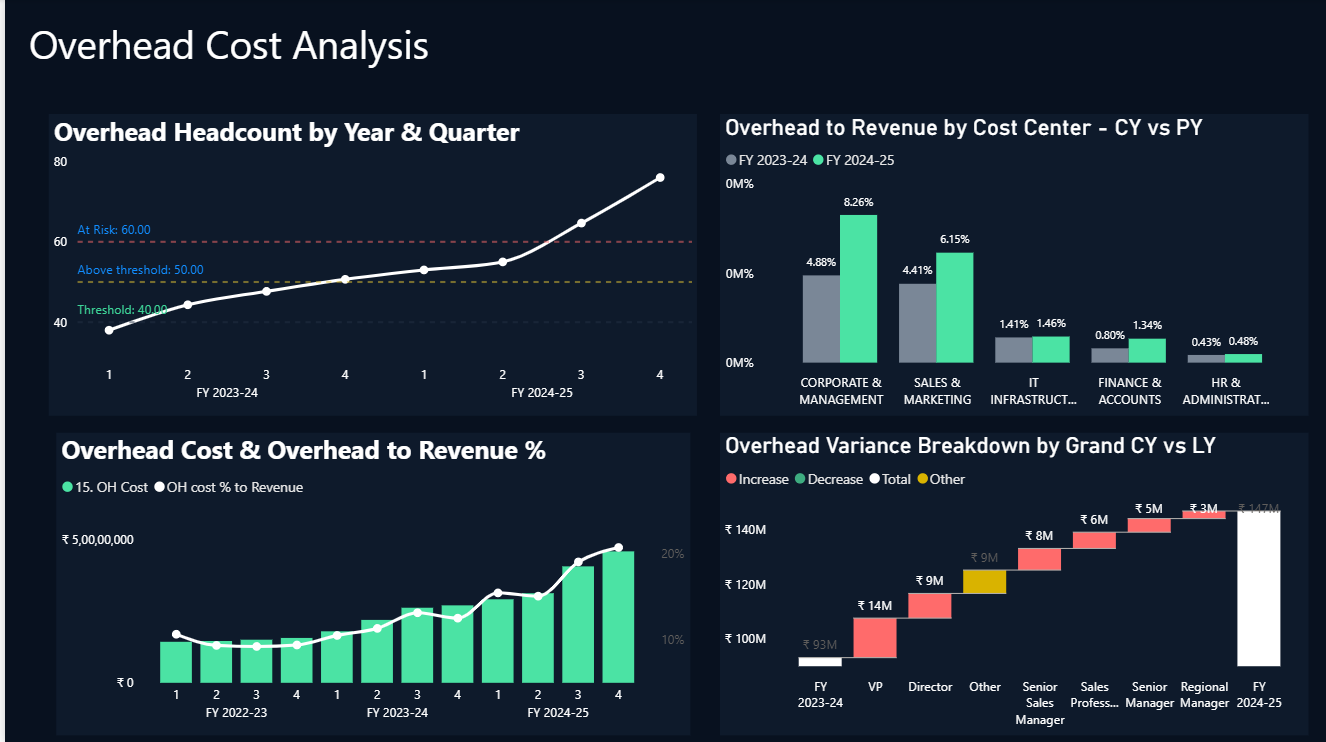Click the 1.46% data label for IT Infrastructure

(x=1051, y=323)
